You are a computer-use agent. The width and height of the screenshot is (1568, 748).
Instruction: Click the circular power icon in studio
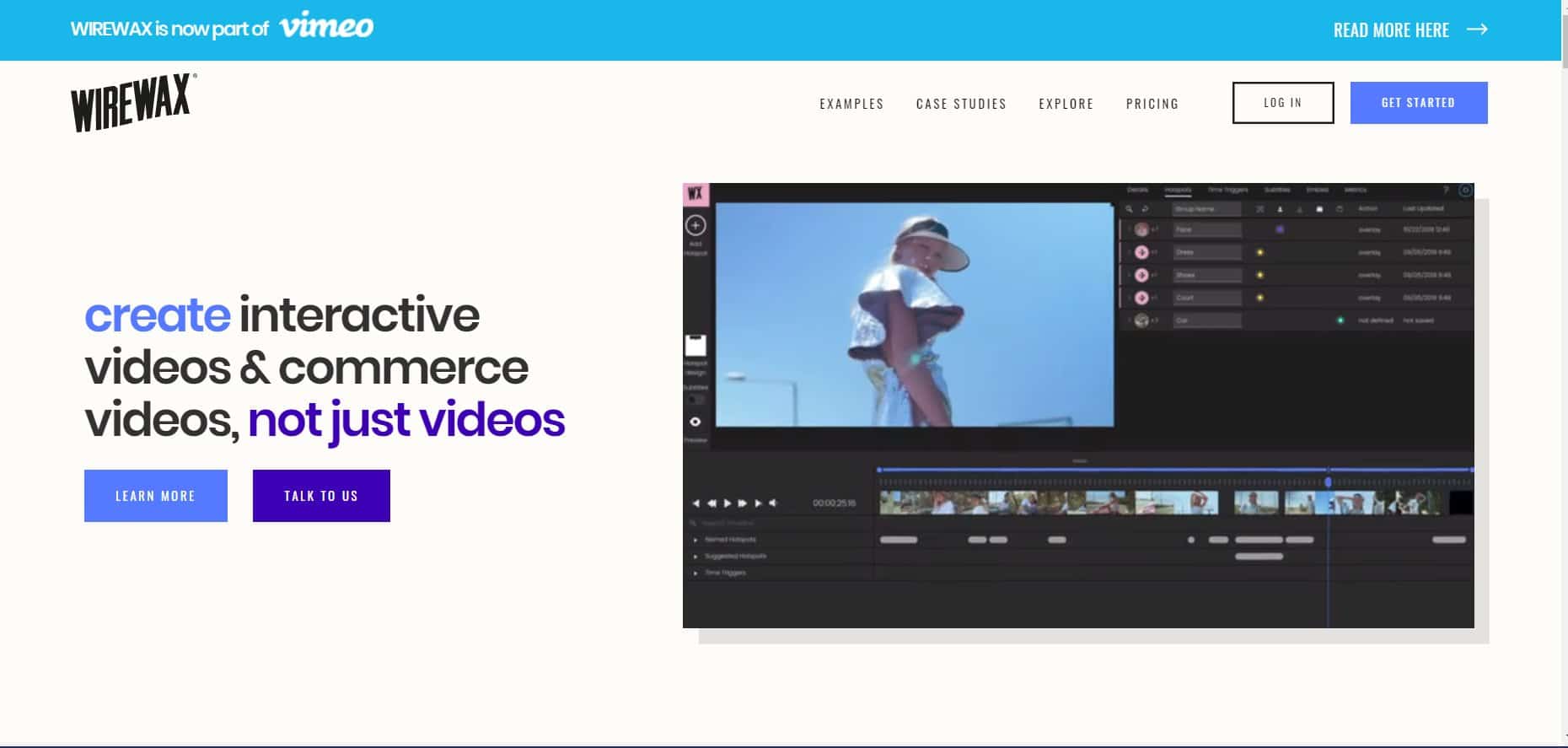1465,191
